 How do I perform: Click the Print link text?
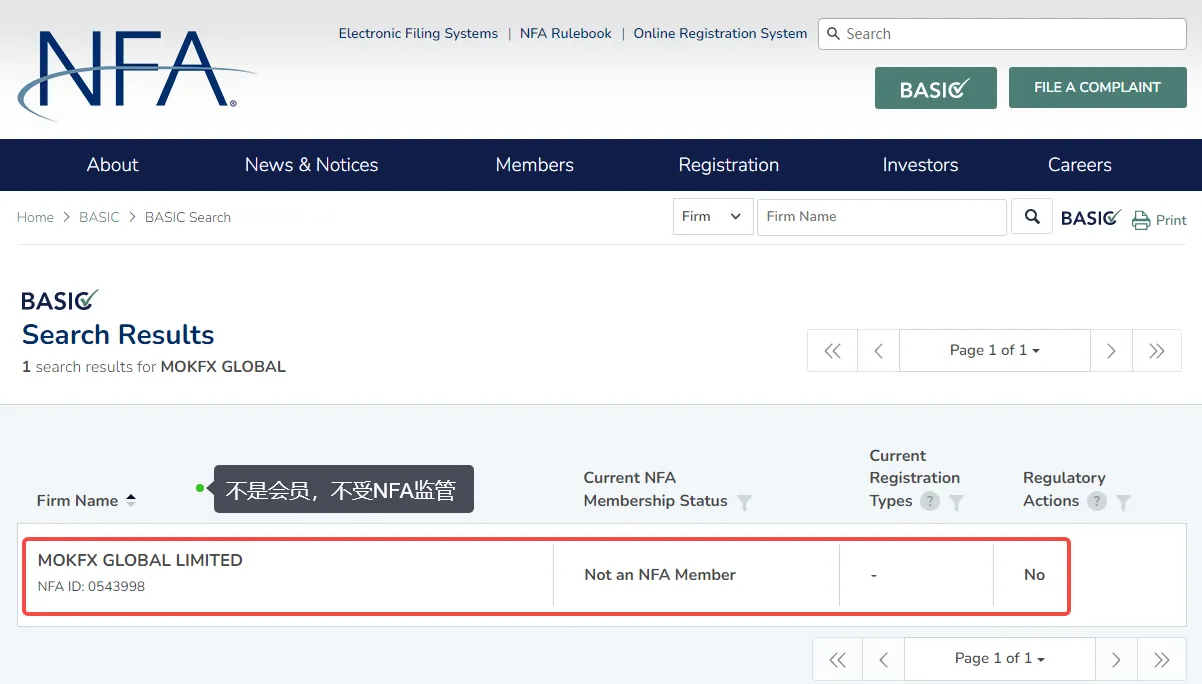click(x=1171, y=220)
